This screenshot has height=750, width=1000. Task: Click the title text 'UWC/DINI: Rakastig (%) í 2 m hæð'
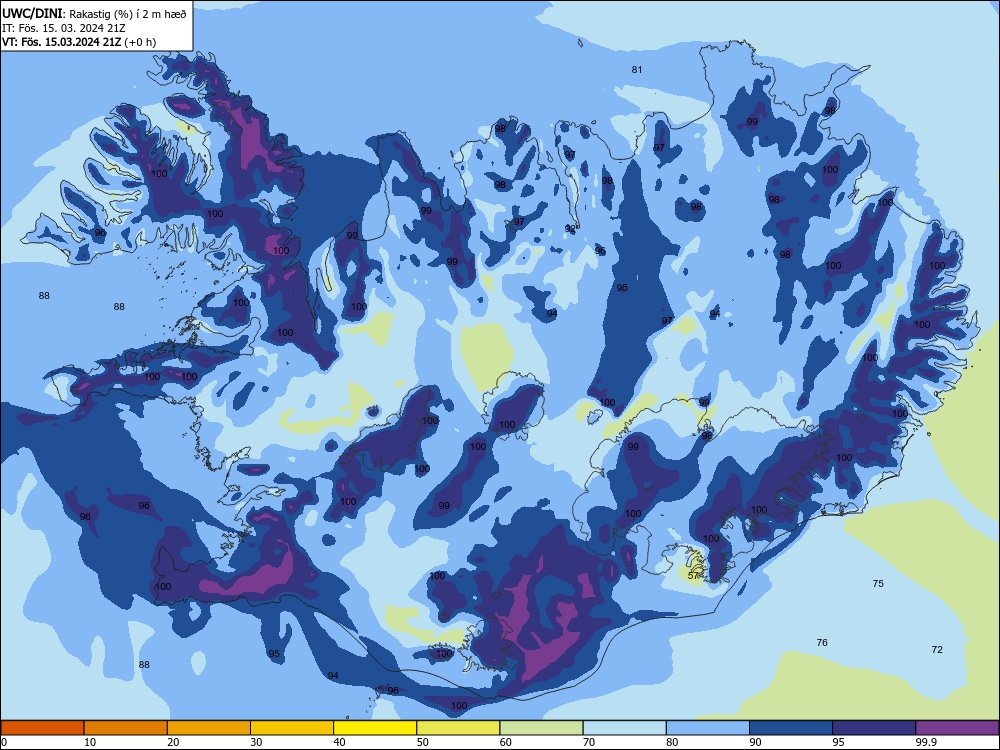(x=94, y=13)
